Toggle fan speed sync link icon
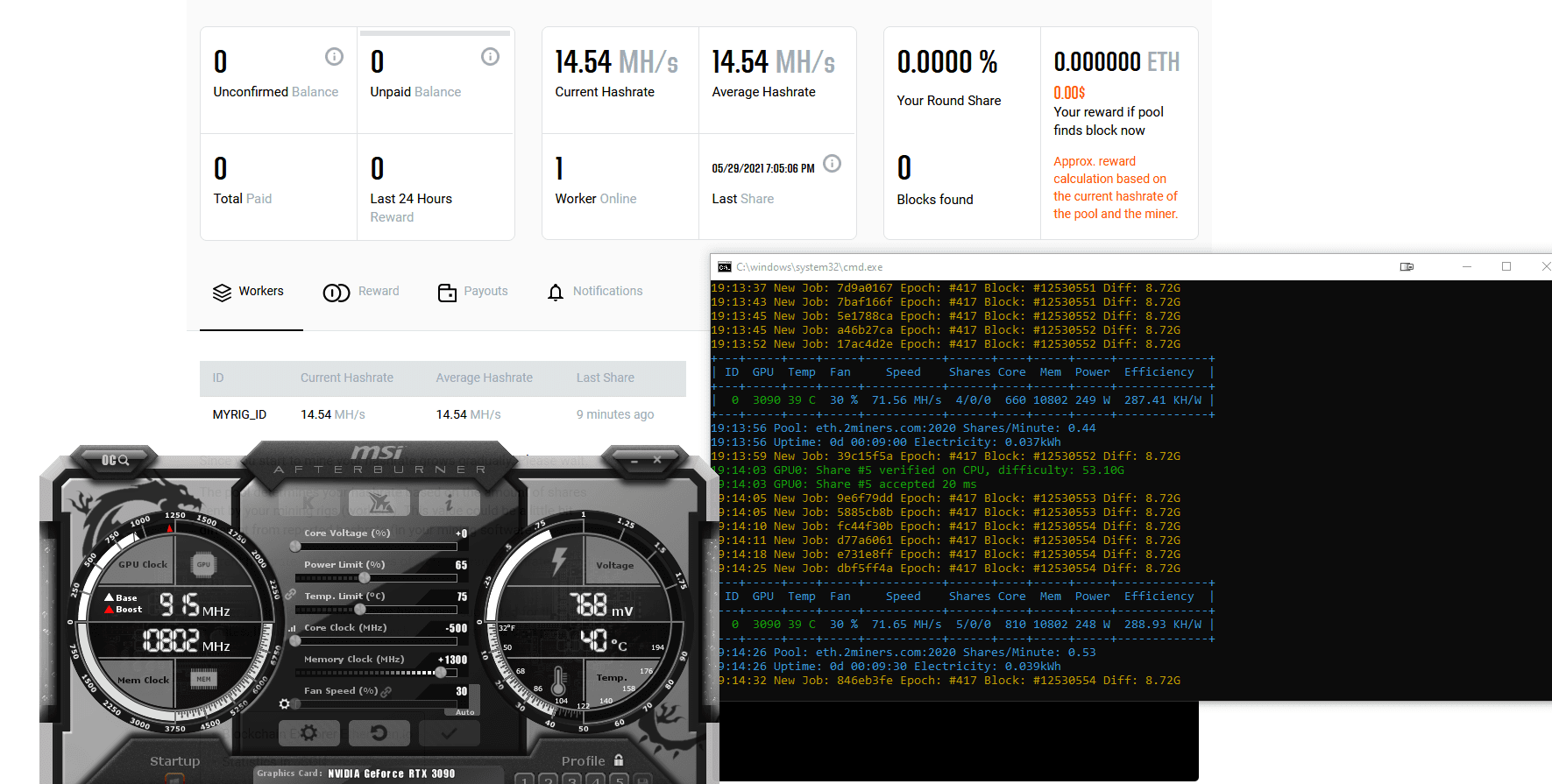1552x784 pixels. 386,691
